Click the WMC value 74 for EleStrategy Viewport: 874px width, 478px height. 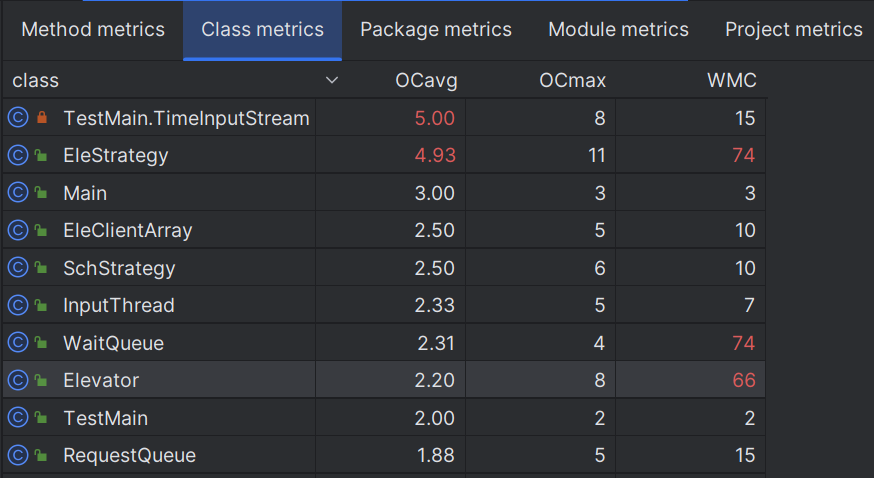[743, 156]
